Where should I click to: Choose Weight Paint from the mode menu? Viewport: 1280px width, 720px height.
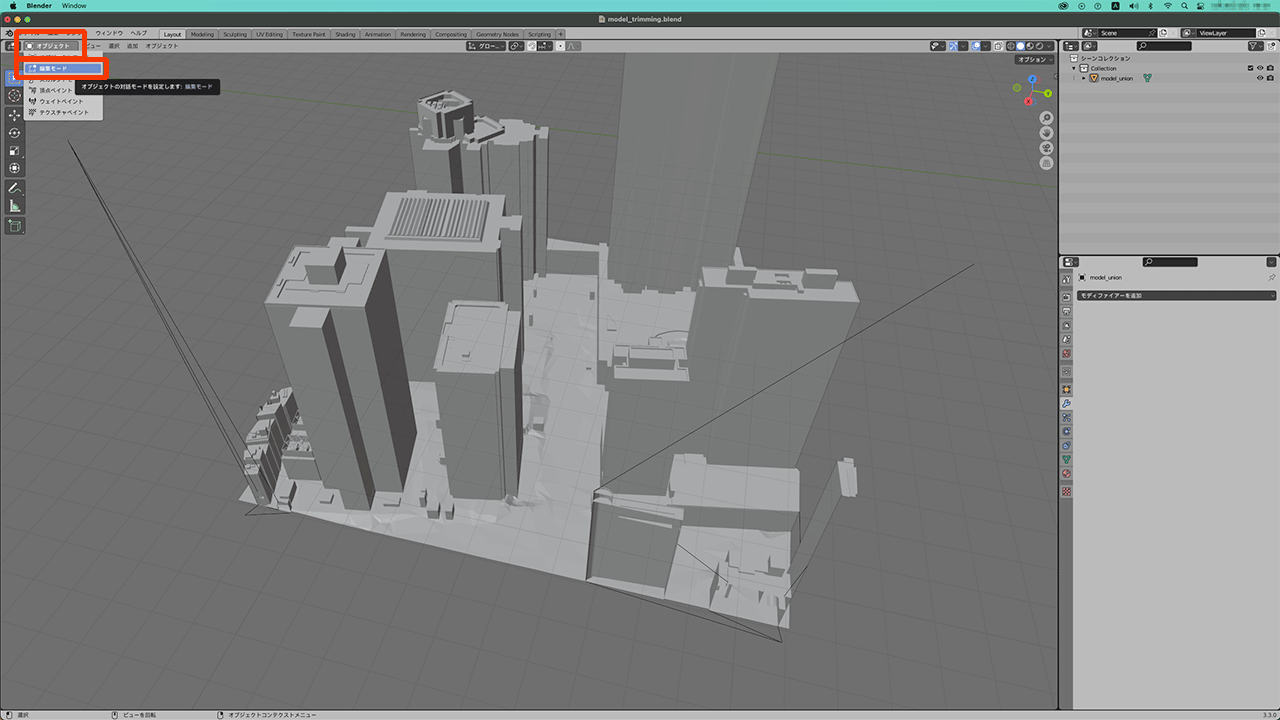[x=64, y=101]
